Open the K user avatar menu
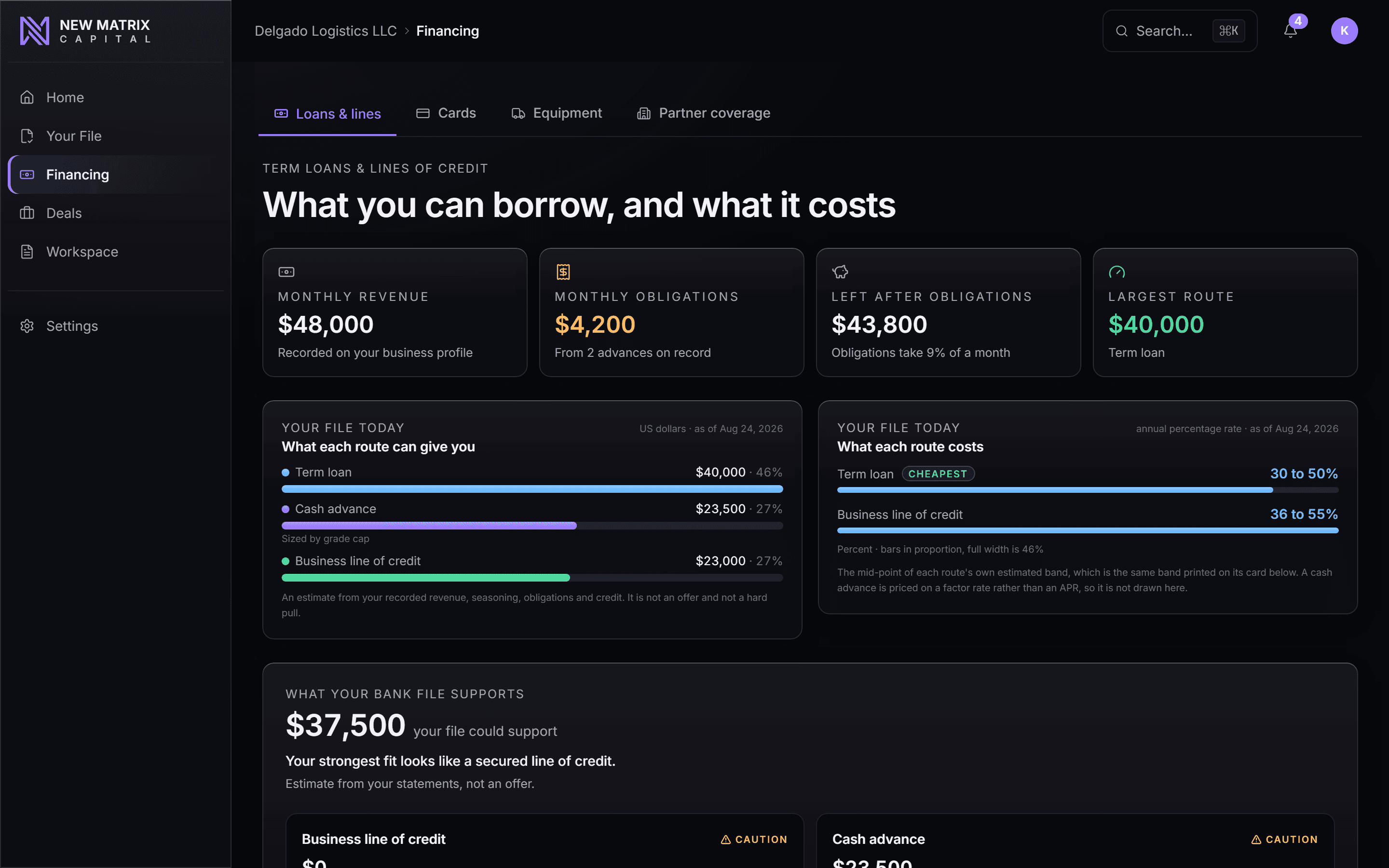The height and width of the screenshot is (868, 1389). coord(1344,31)
